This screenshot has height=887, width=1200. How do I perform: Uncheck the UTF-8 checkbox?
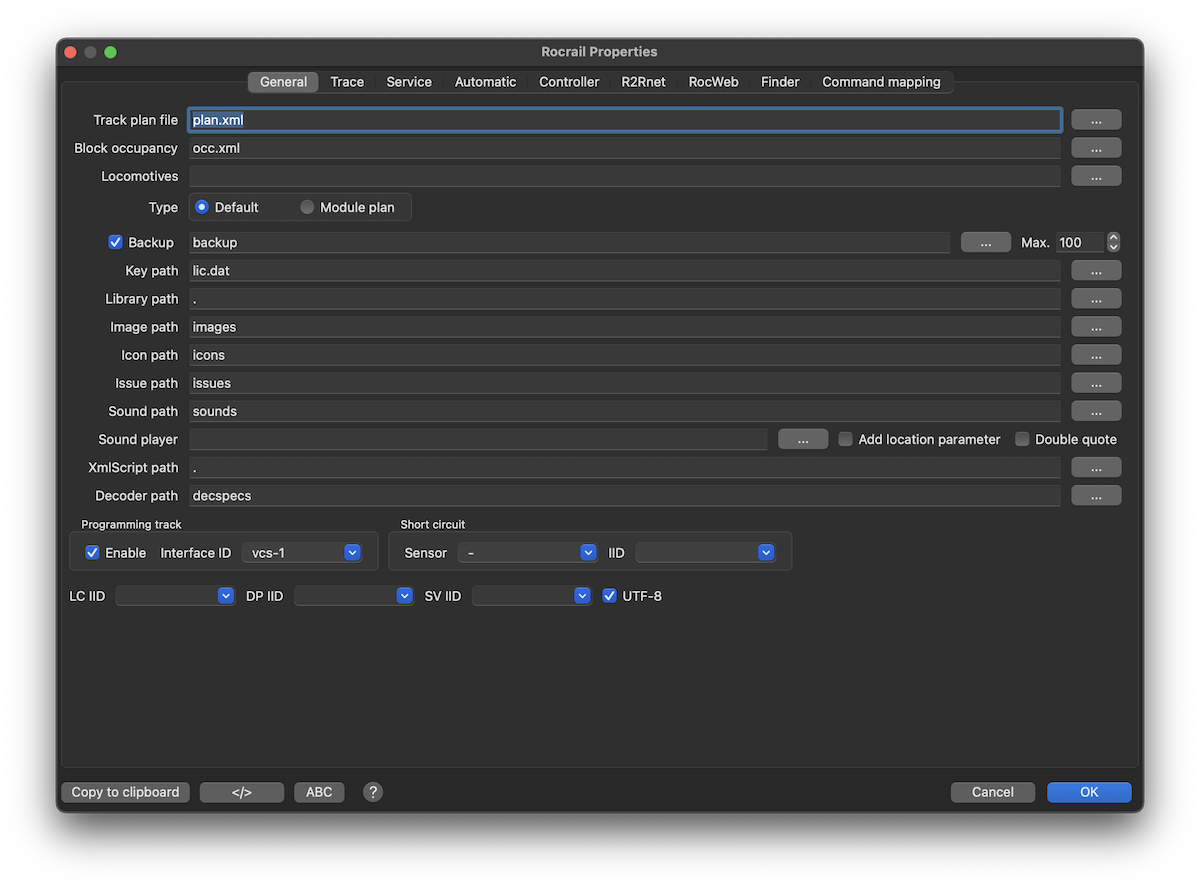point(610,596)
